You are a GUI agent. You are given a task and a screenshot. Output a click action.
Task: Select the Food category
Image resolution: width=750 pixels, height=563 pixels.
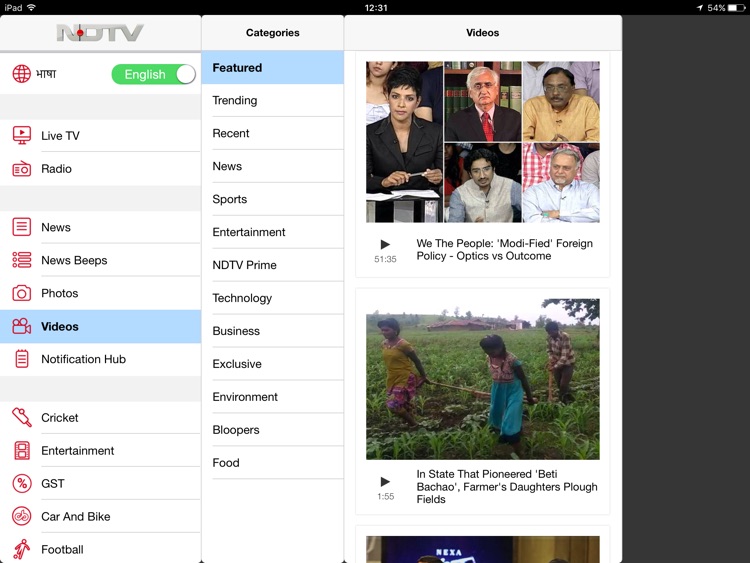click(273, 463)
